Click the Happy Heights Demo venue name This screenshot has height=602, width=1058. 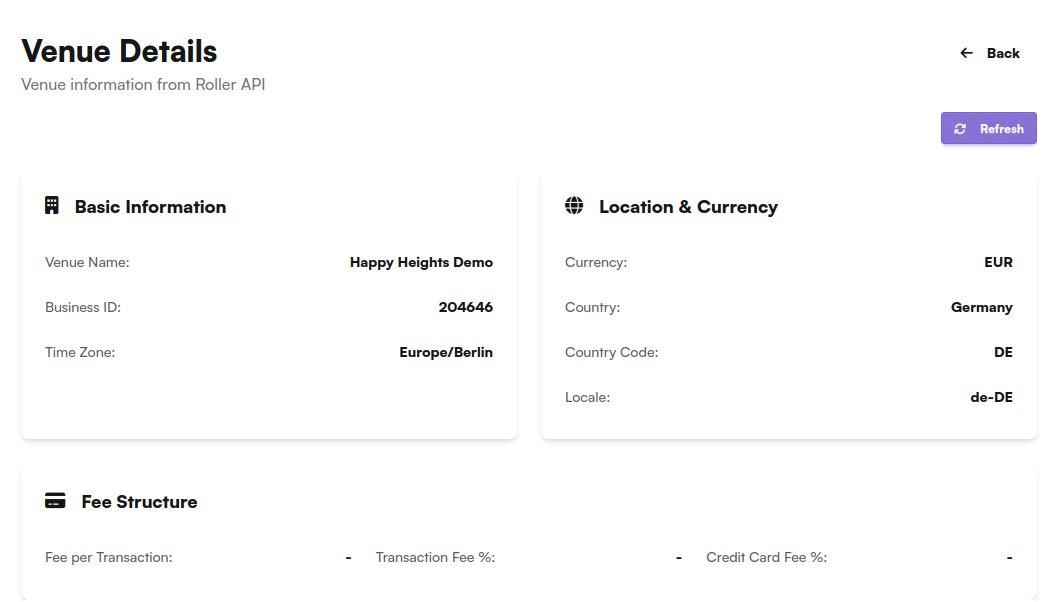coord(421,262)
